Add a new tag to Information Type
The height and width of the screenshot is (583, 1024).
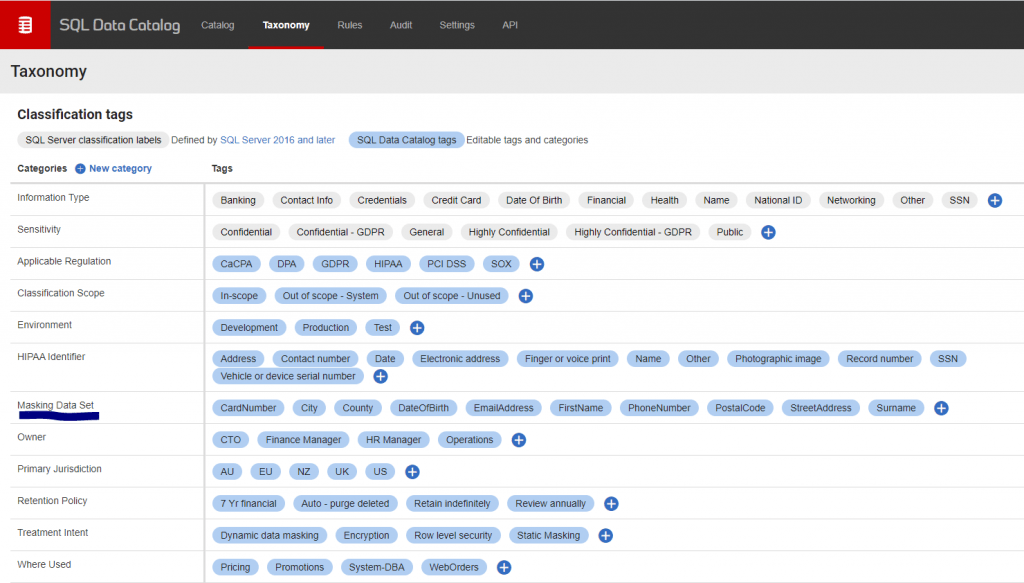tap(995, 200)
